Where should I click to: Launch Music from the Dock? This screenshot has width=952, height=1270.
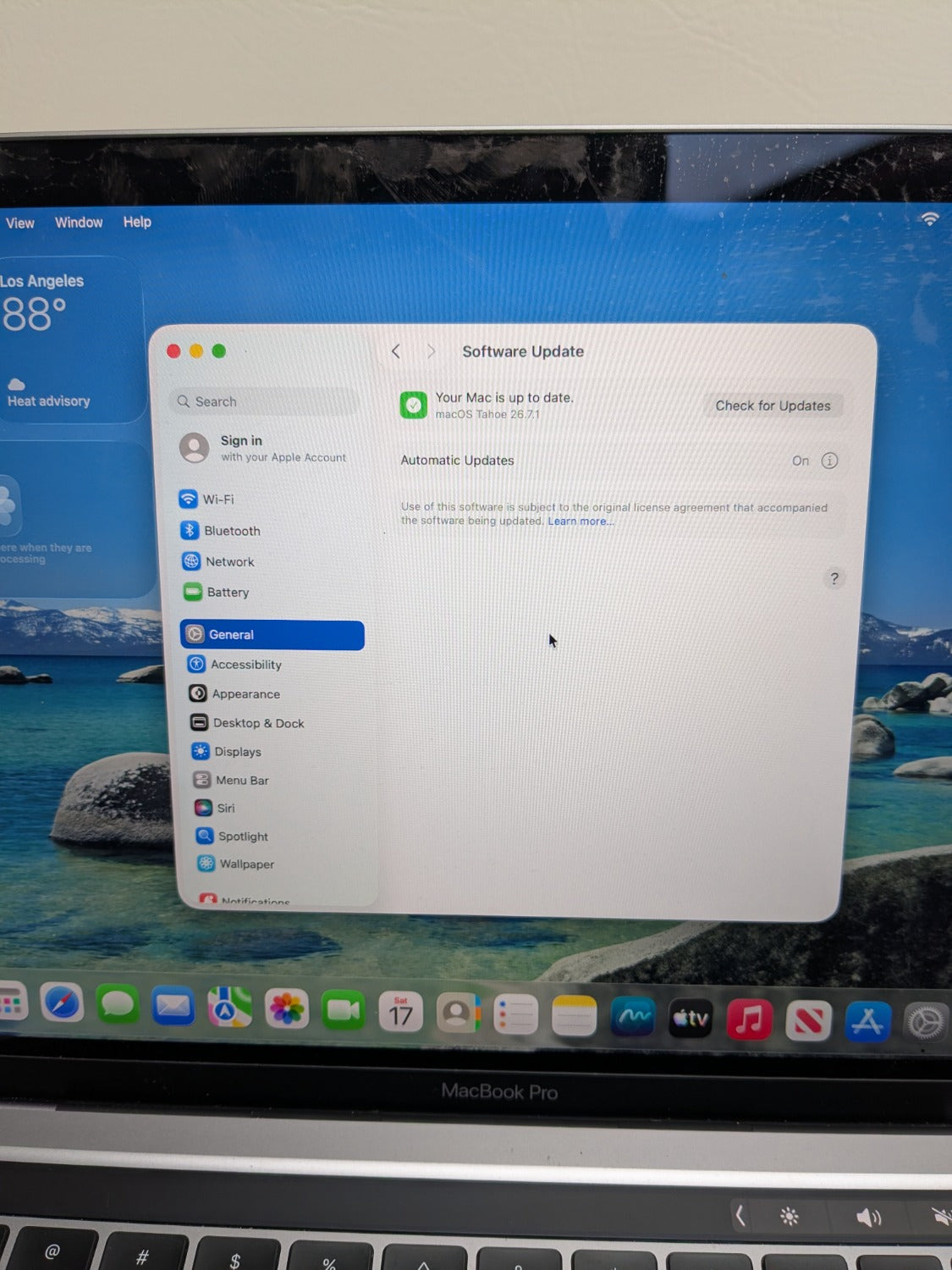pos(749,1020)
